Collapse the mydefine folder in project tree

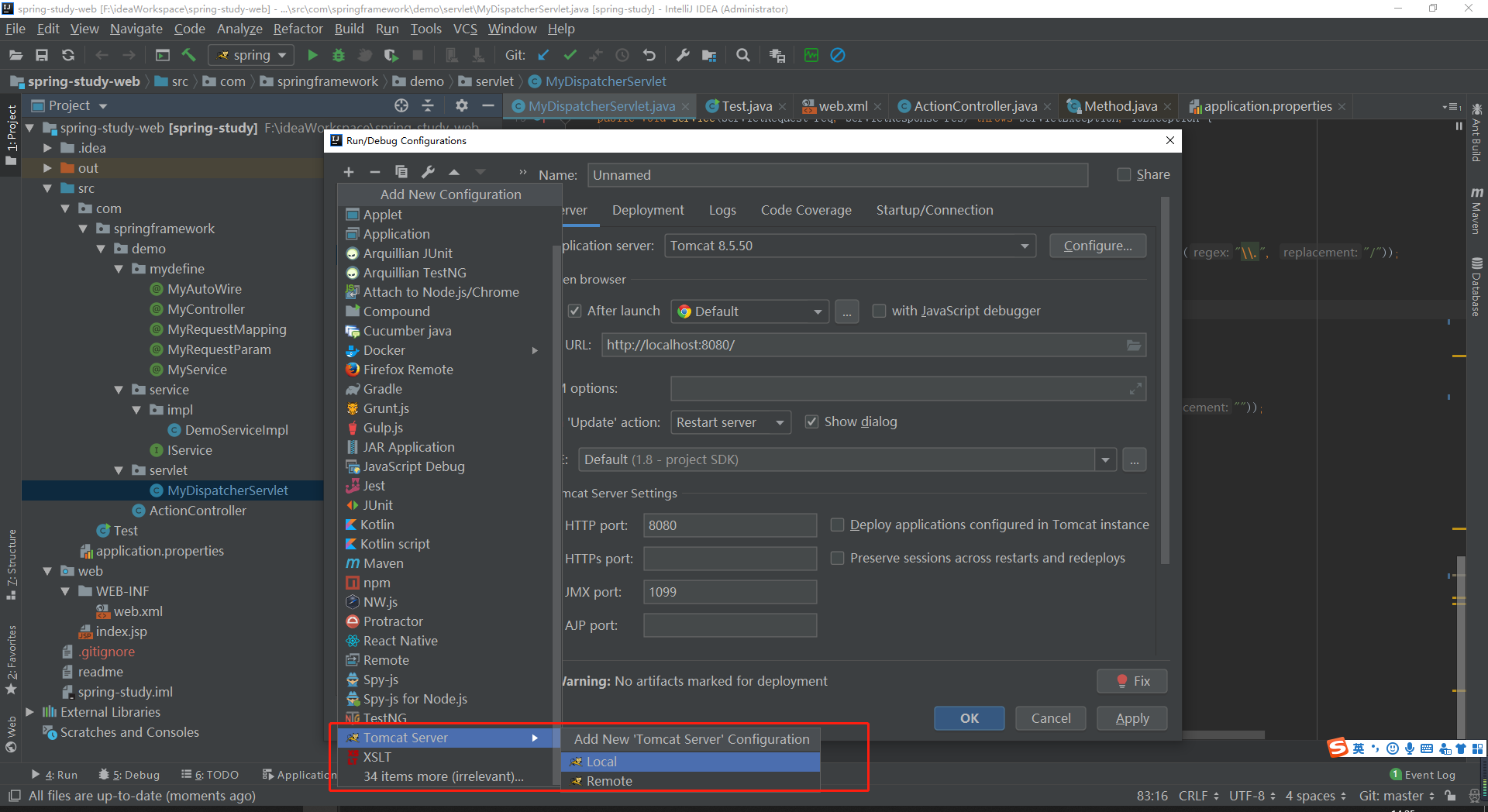(119, 269)
